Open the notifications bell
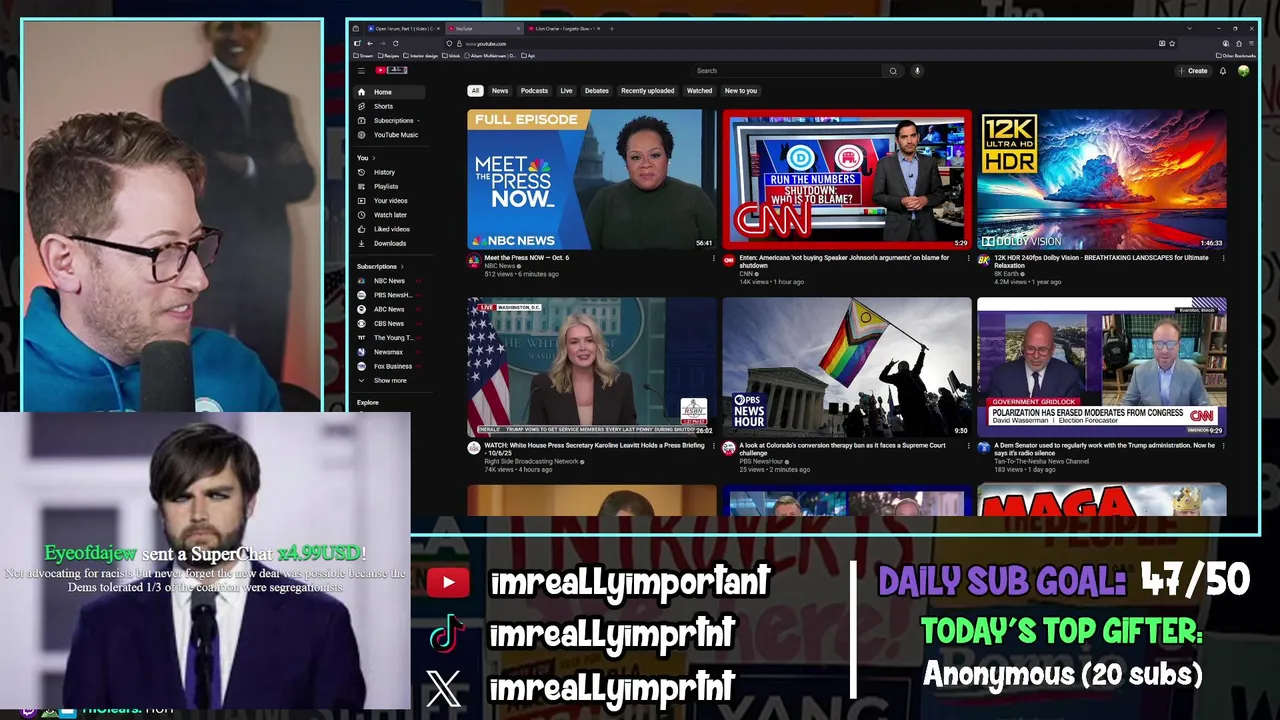Screen dimensions: 1280x720 (x=1222, y=71)
